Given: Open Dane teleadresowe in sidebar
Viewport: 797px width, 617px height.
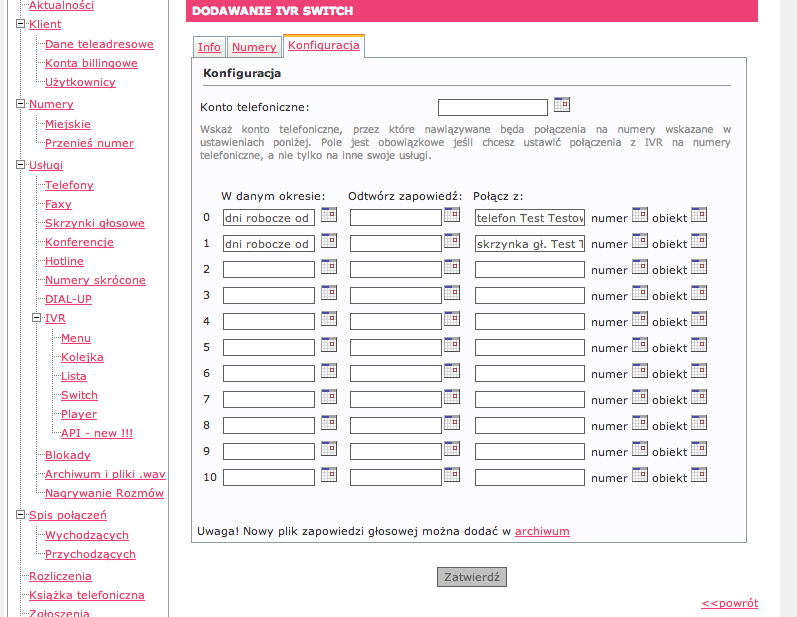Looking at the screenshot, I should pyautogui.click(x=99, y=44).
